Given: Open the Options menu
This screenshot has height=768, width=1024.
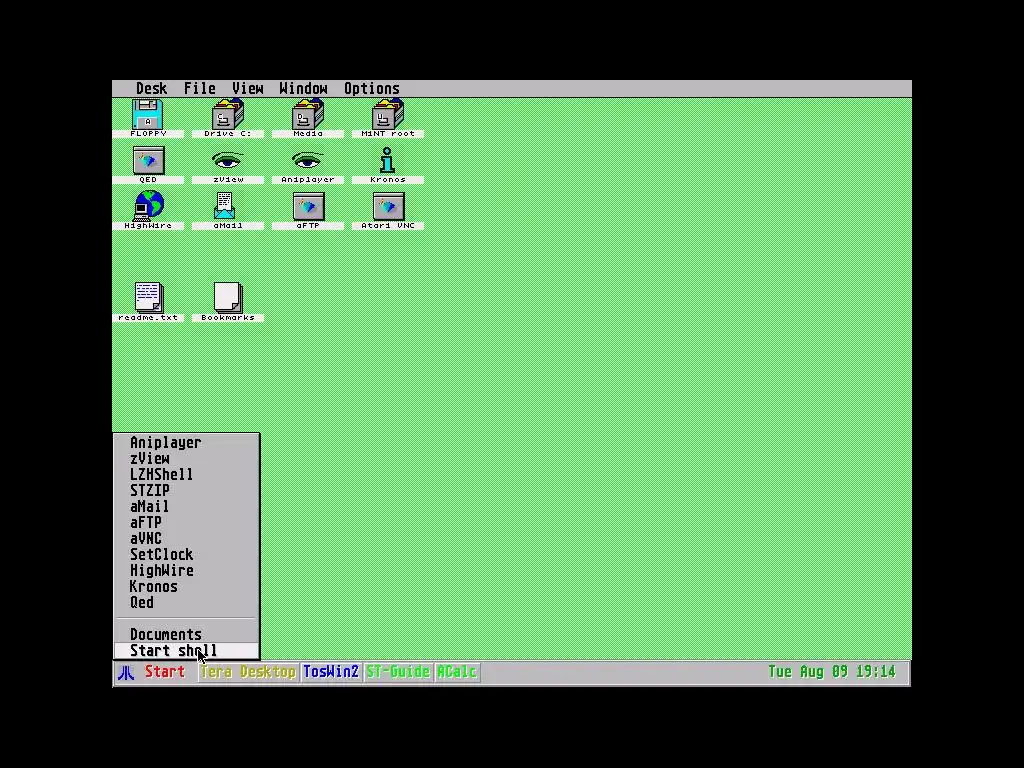Looking at the screenshot, I should [x=372, y=88].
